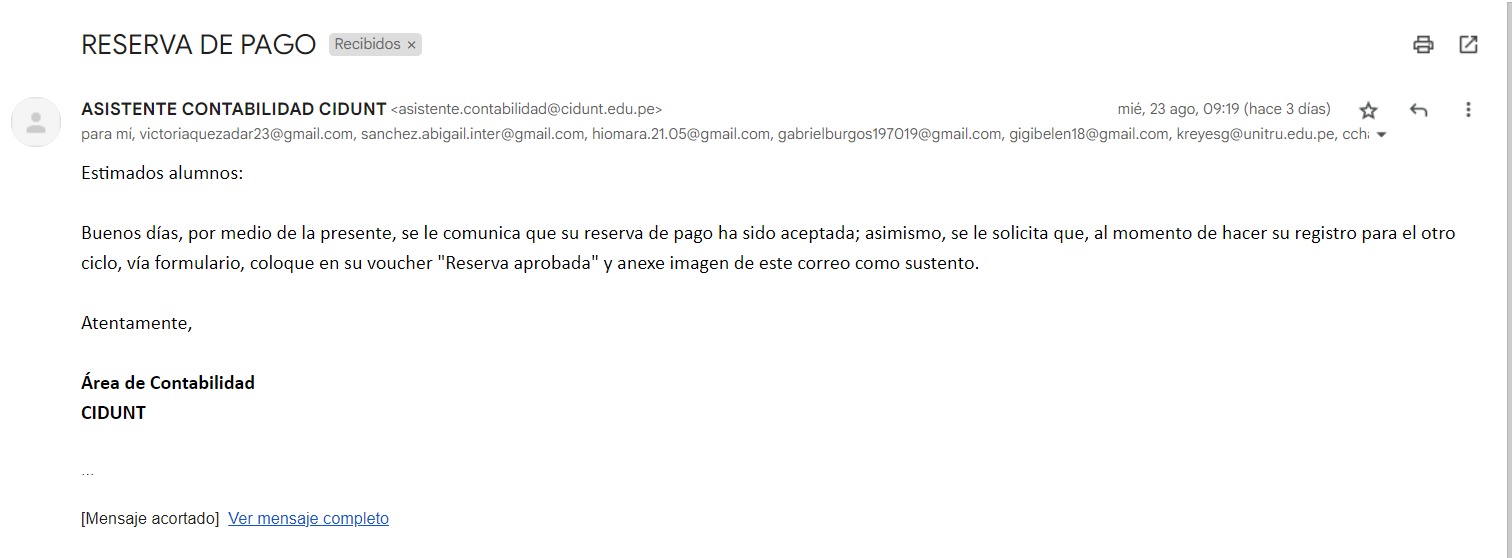Open the message in a new window
1512x558 pixels.
(x=1468, y=44)
